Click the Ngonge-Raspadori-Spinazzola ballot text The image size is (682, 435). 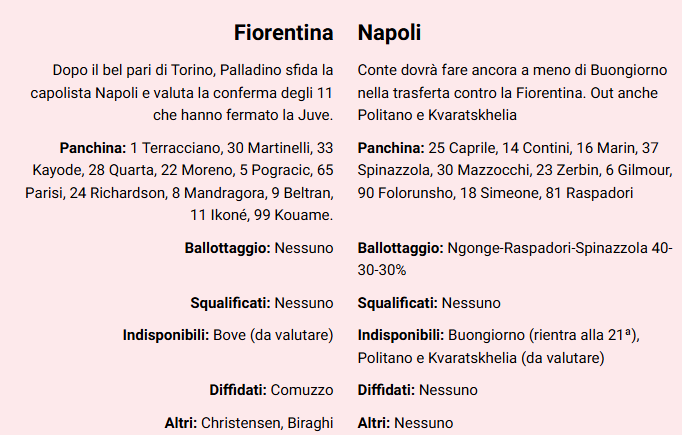[x=559, y=247]
